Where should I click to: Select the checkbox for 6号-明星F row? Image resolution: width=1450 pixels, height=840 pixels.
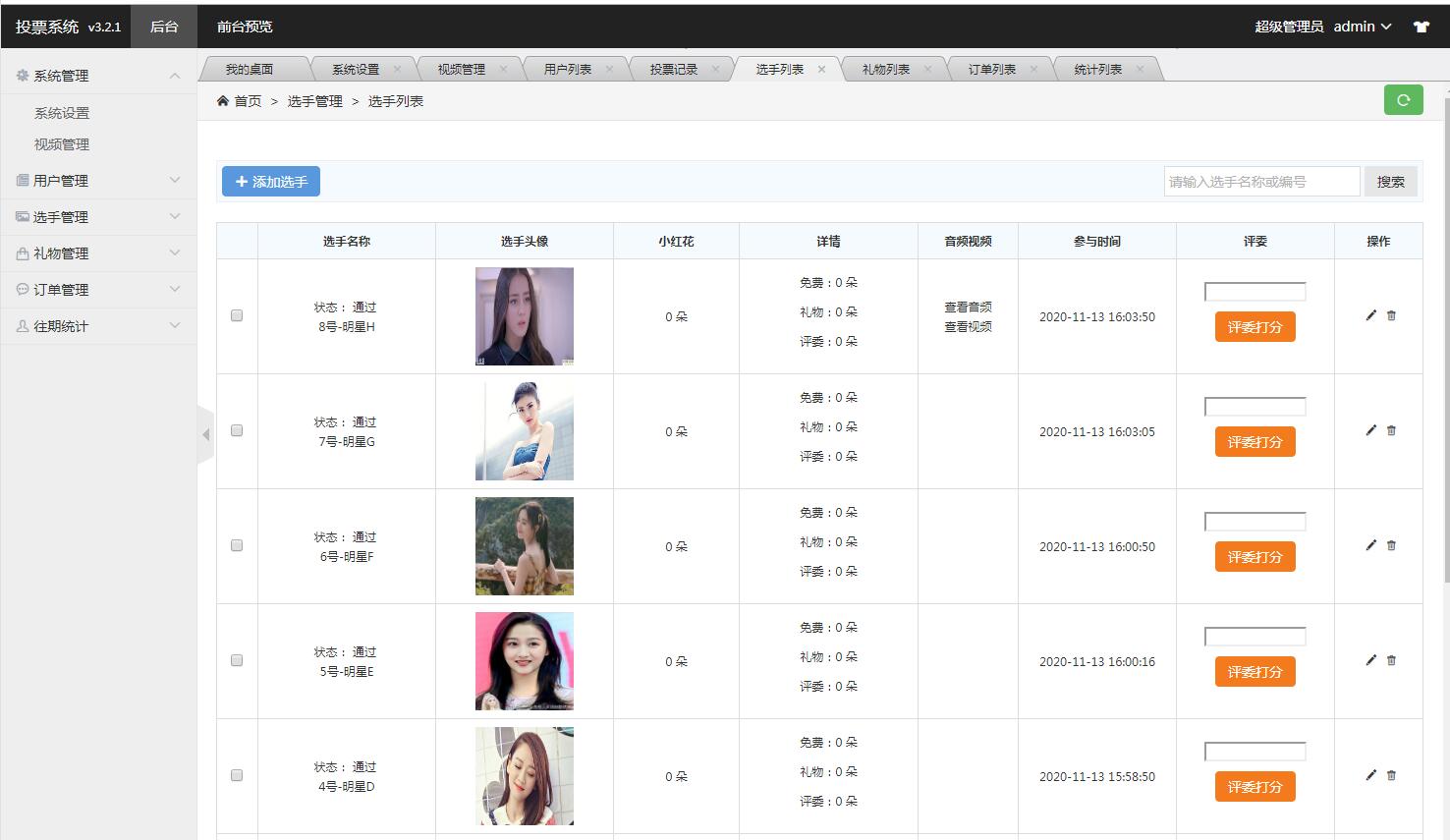pos(237,545)
